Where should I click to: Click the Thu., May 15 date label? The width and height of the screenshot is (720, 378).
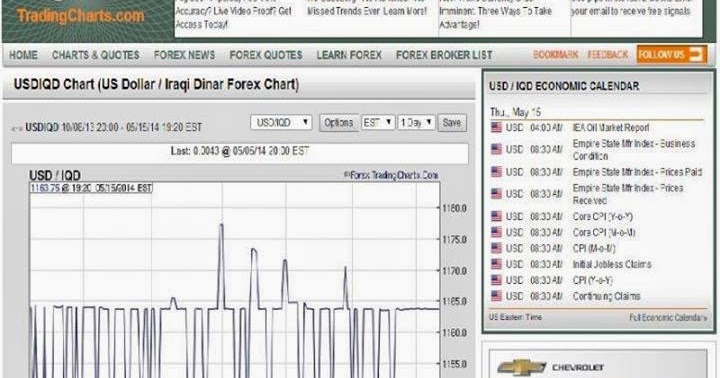pos(516,112)
